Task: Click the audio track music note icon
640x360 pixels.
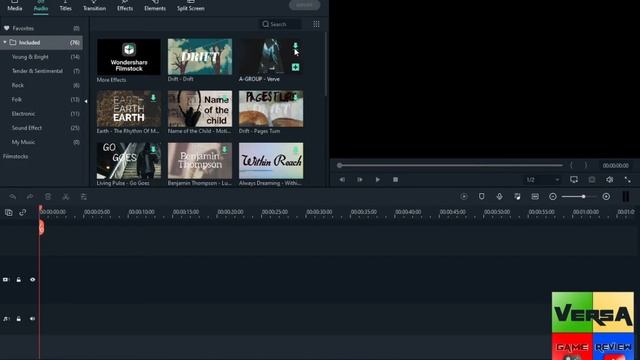Action: coord(6,319)
